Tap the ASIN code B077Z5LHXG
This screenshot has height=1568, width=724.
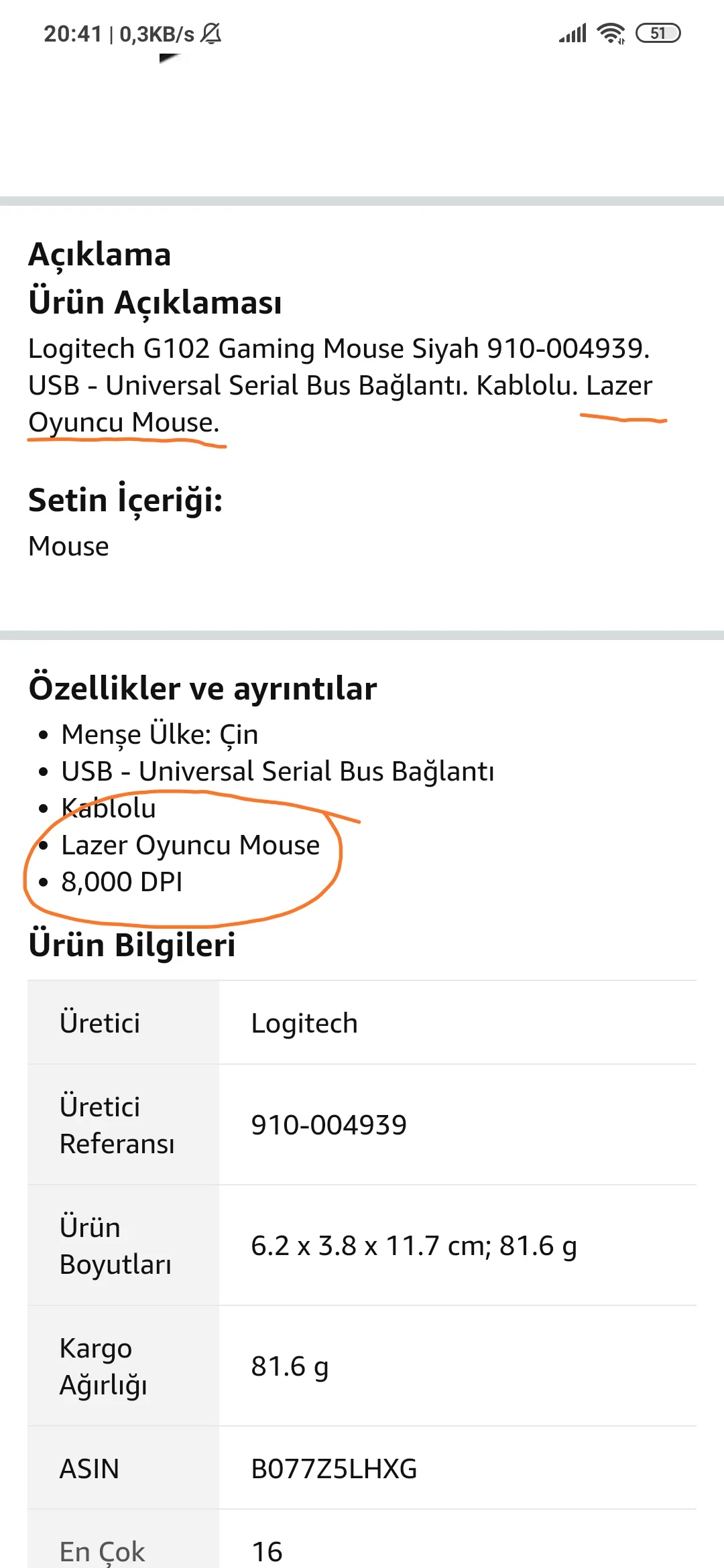pyautogui.click(x=334, y=1469)
